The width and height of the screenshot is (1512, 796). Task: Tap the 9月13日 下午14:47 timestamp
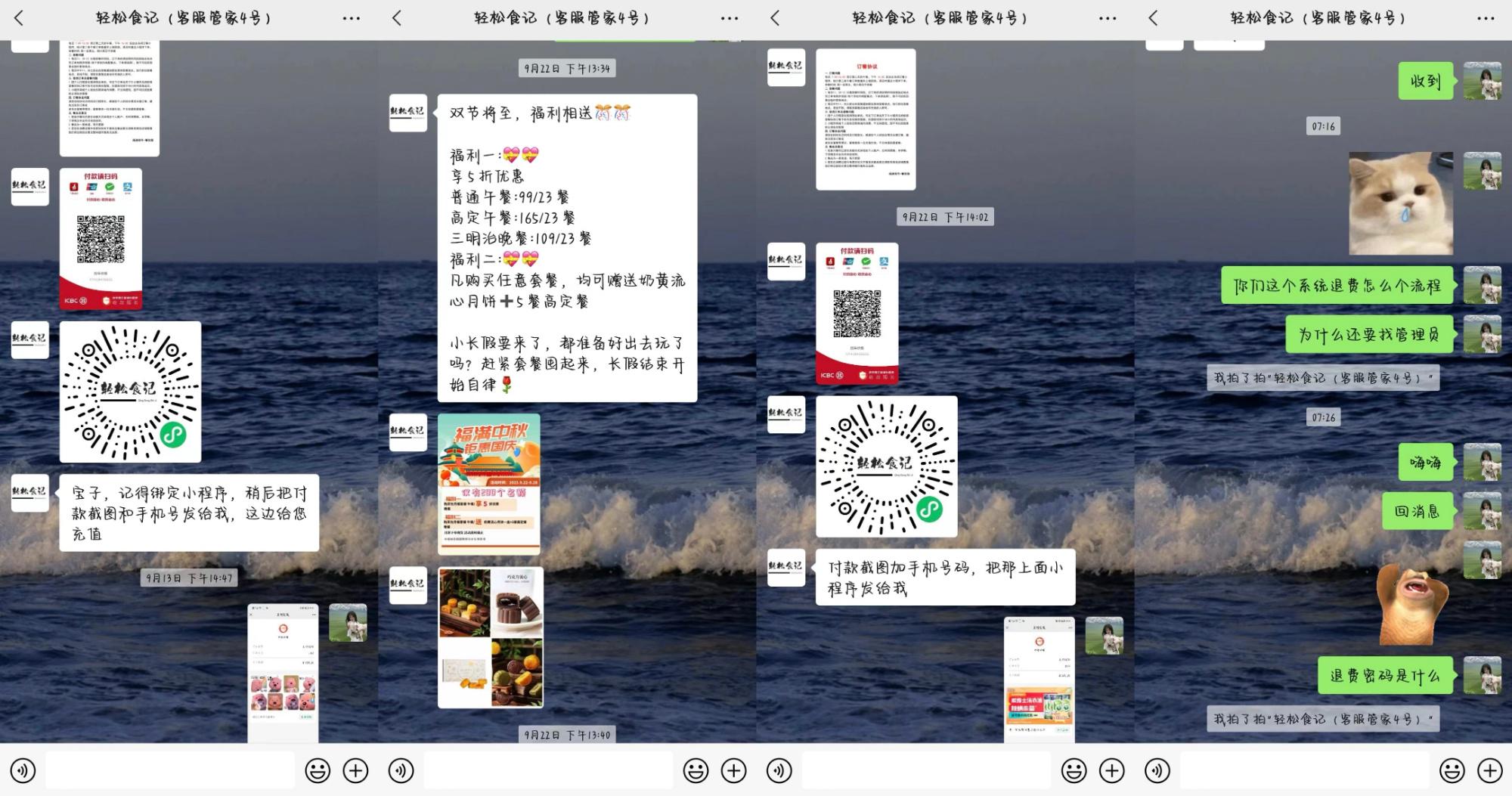(x=190, y=578)
